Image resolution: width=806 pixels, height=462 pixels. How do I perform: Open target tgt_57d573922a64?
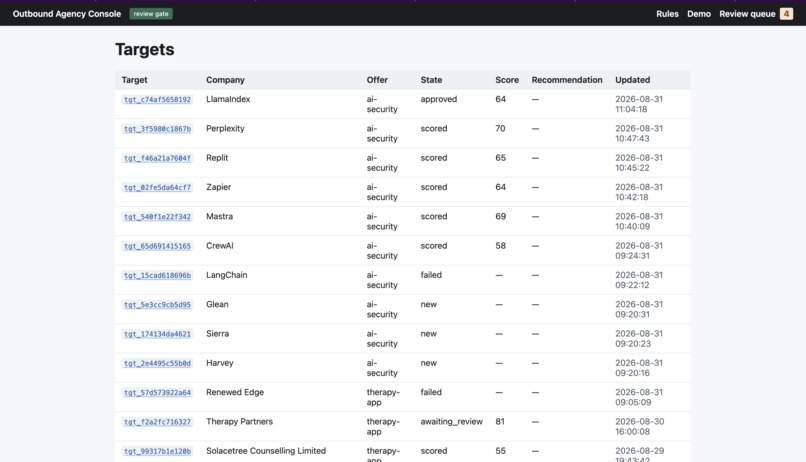[157, 393]
